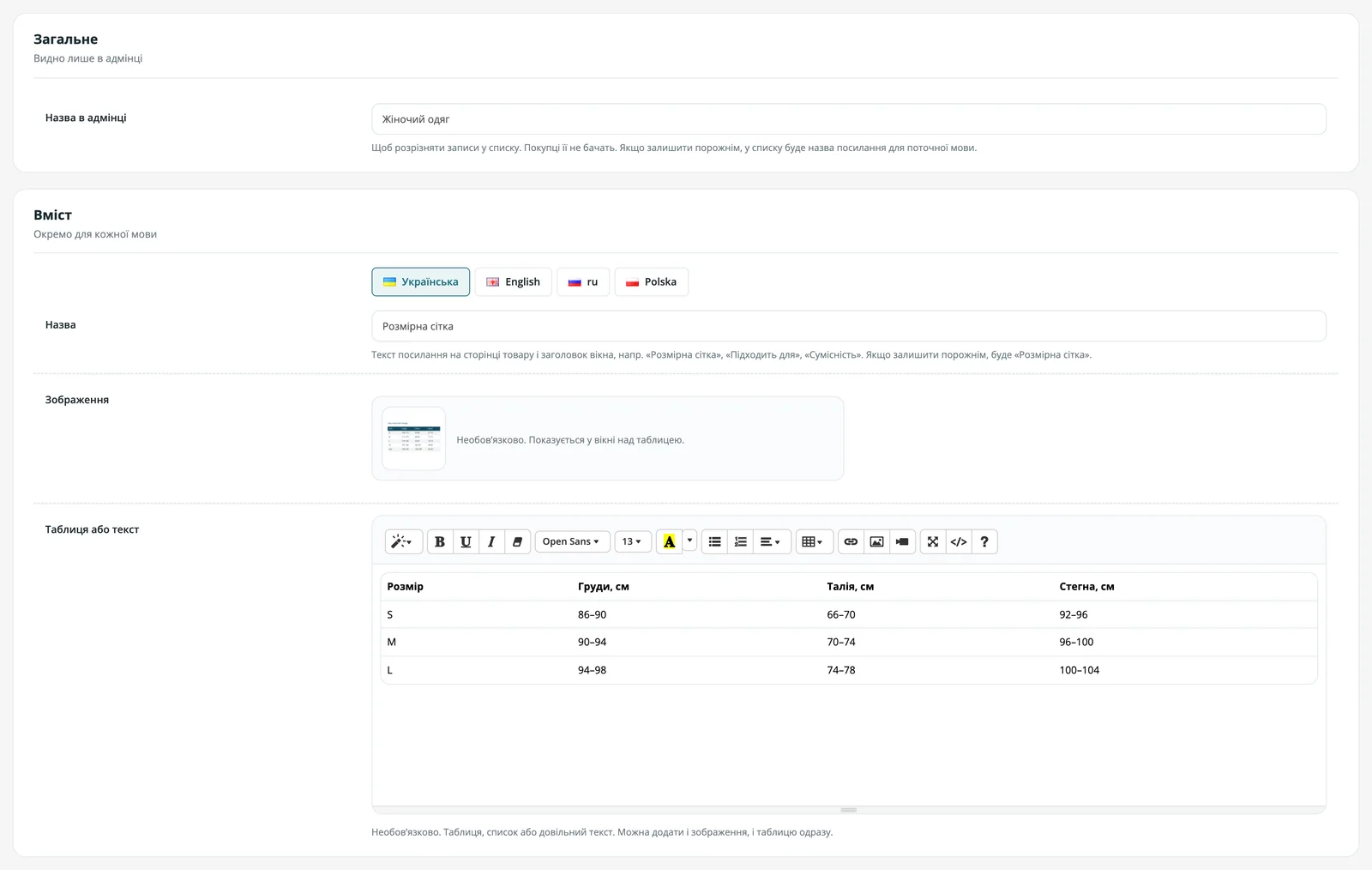This screenshot has width=1372, height=870.
Task: Open the font size 13 dropdown
Action: coord(633,541)
